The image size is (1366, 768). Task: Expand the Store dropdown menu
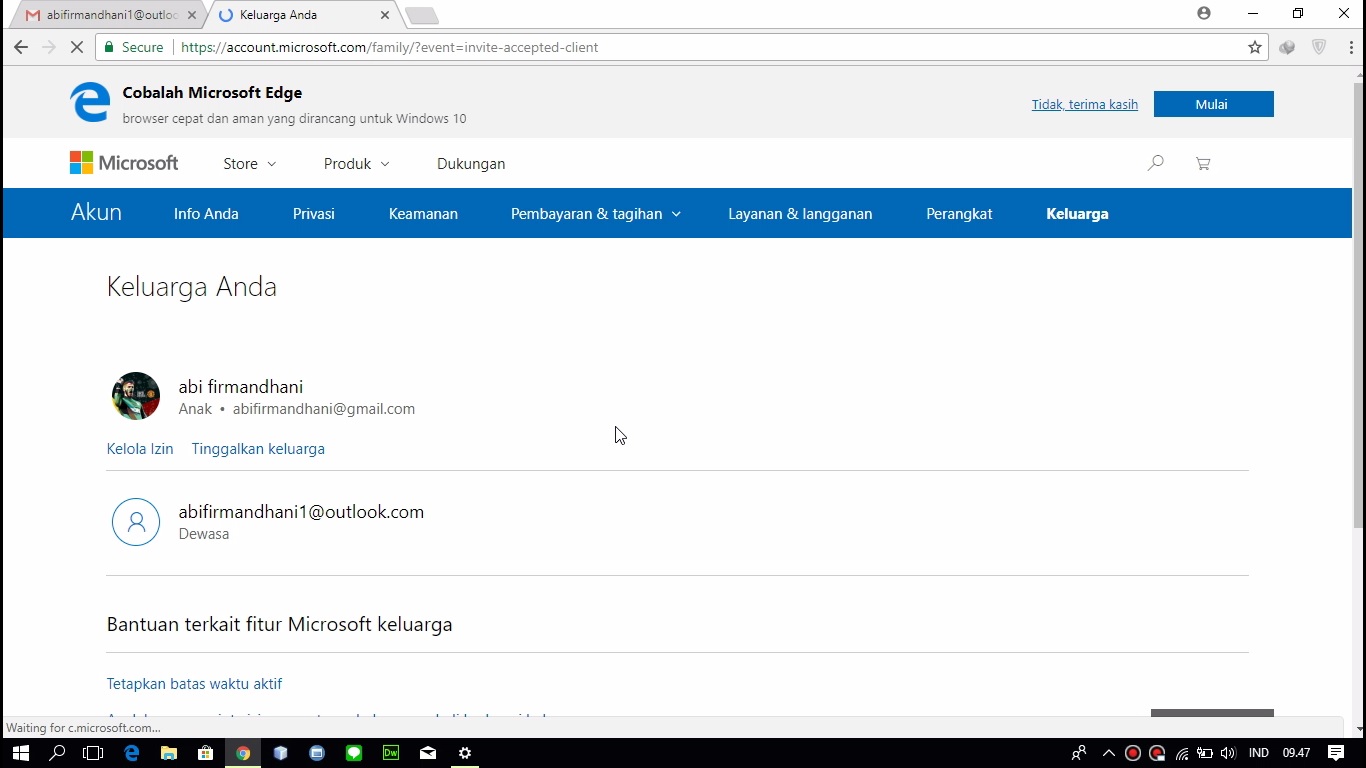[250, 164]
